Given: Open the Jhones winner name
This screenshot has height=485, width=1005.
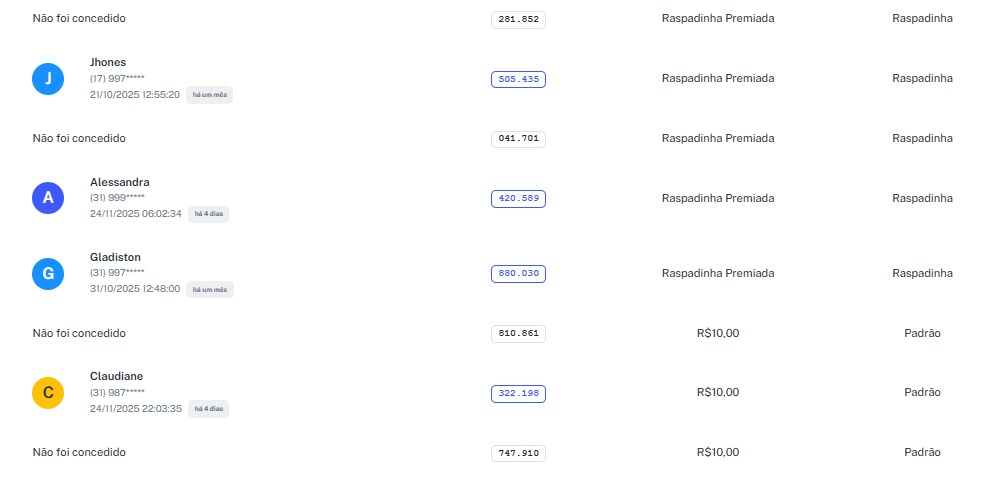Looking at the screenshot, I should pyautogui.click(x=108, y=62).
